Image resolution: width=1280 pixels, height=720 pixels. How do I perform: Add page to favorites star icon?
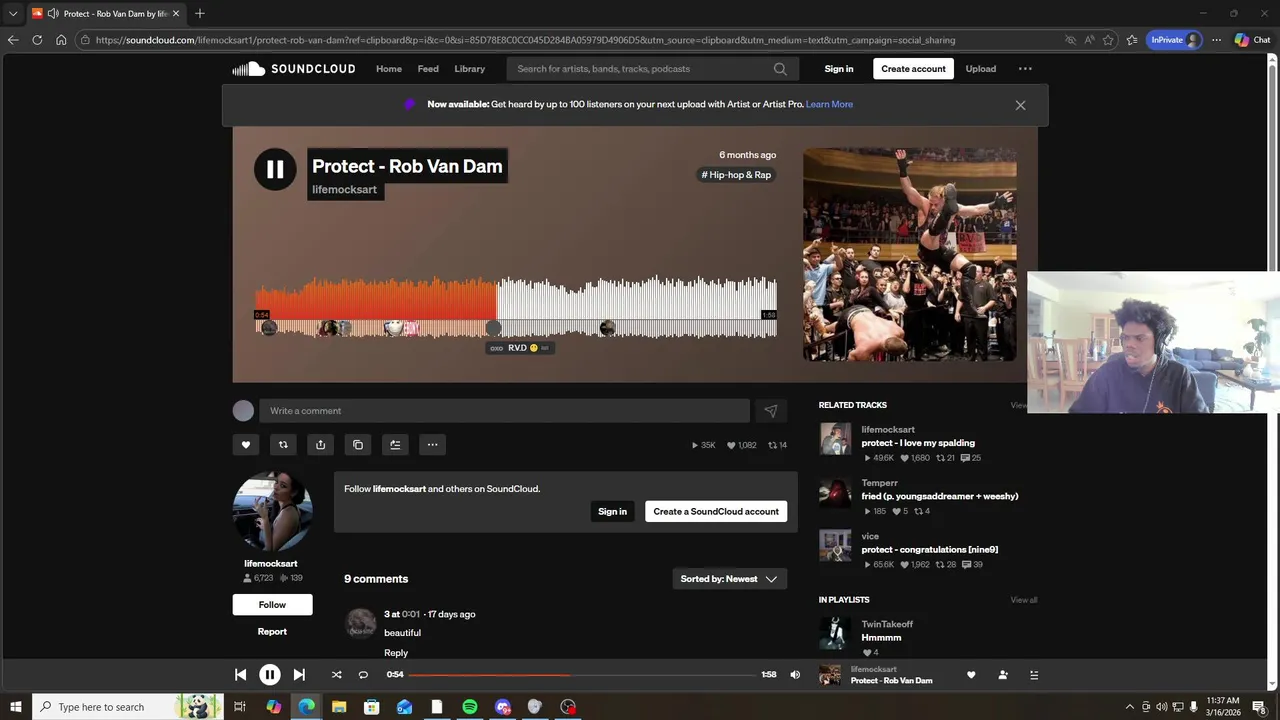coord(1108,40)
